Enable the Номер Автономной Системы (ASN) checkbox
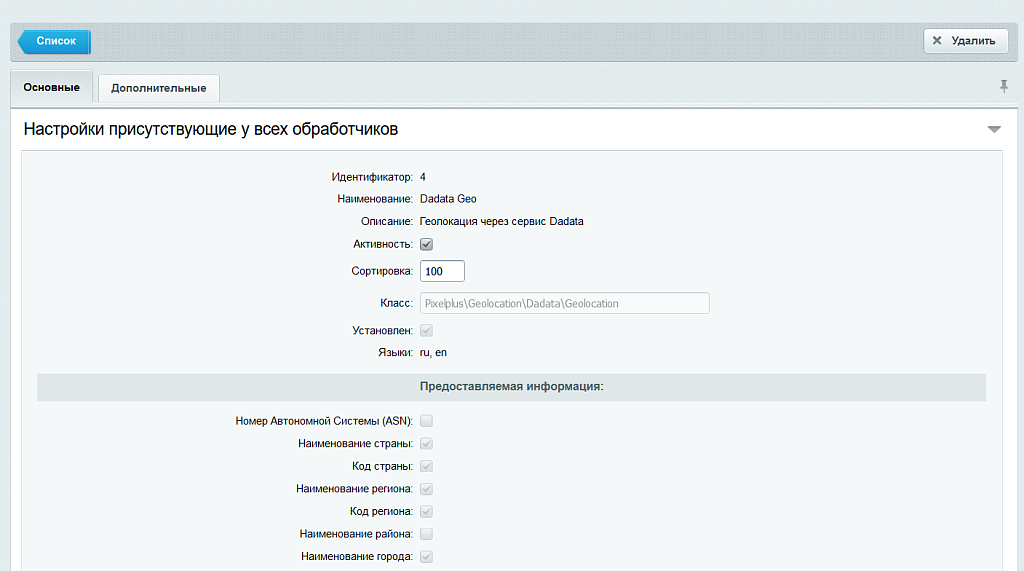The height and width of the screenshot is (571, 1024). pos(426,421)
